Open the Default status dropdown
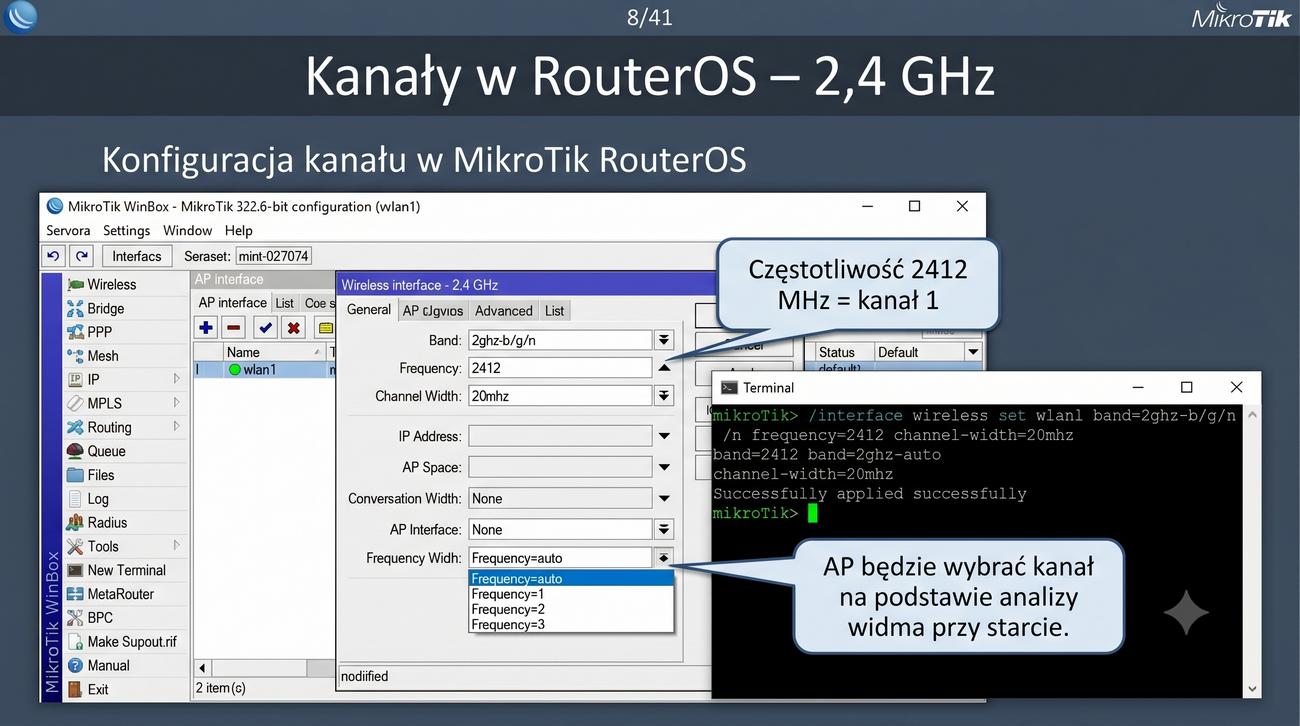 click(x=972, y=352)
